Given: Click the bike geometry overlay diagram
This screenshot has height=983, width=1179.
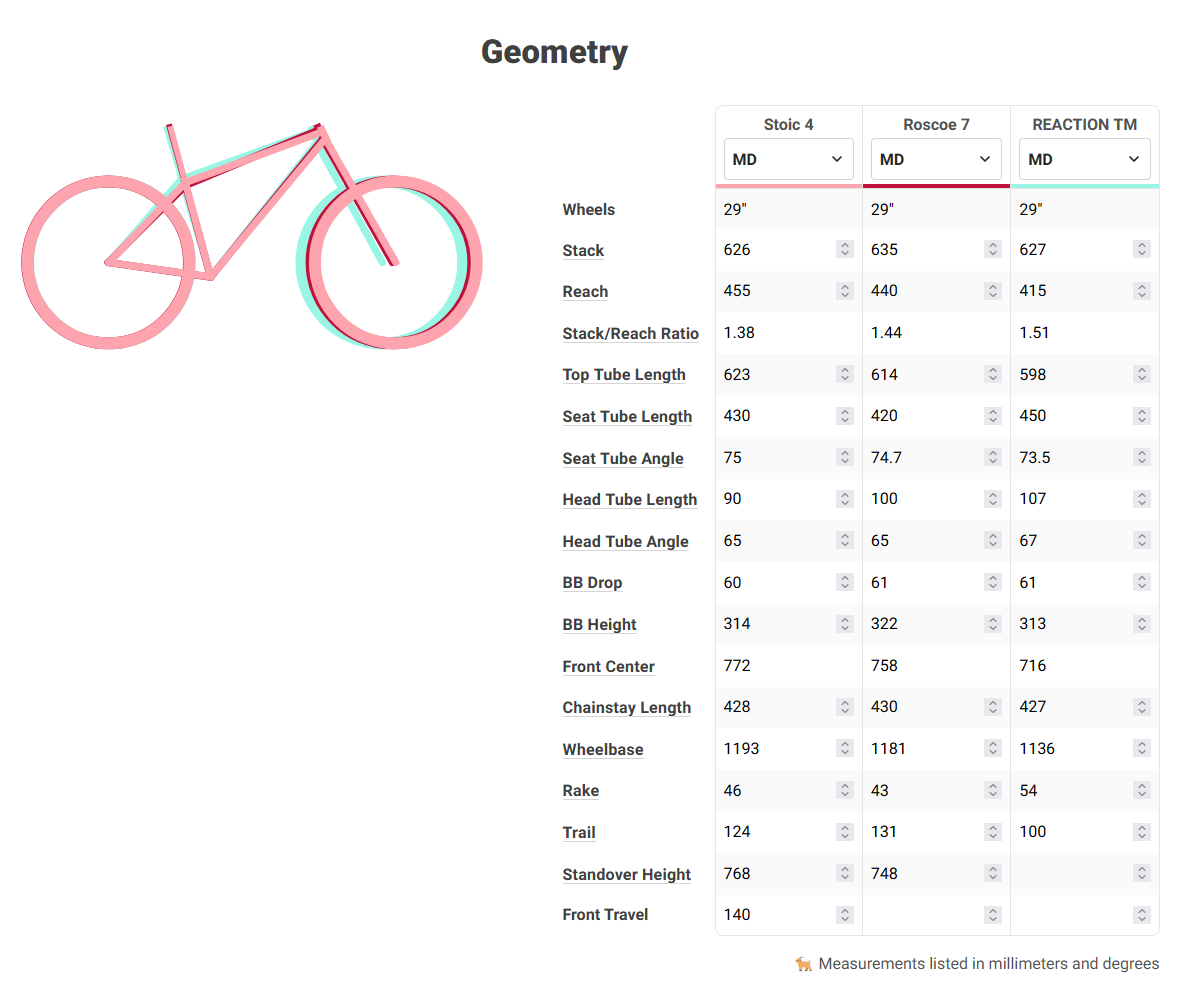Looking at the screenshot, I should click(252, 238).
